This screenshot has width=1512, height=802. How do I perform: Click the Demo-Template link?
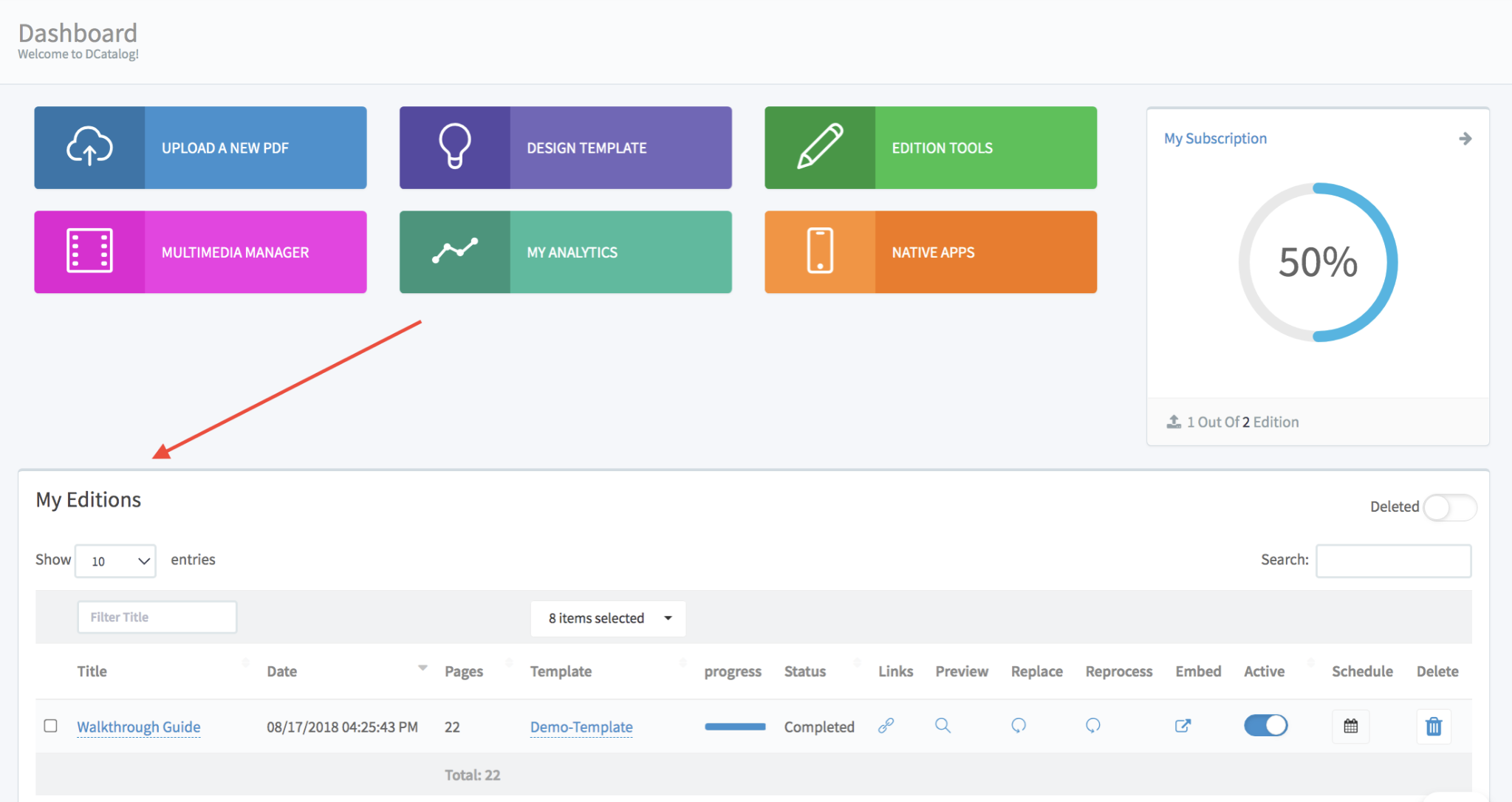point(581,727)
